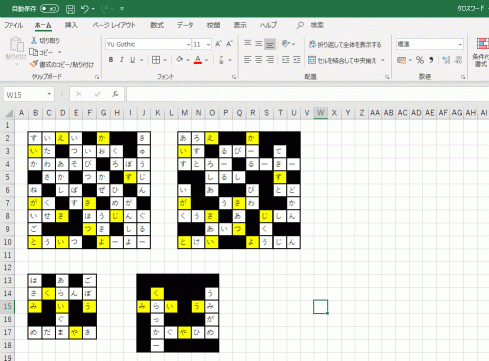
Task: Apply Bold formatting
Action: (x=111, y=60)
